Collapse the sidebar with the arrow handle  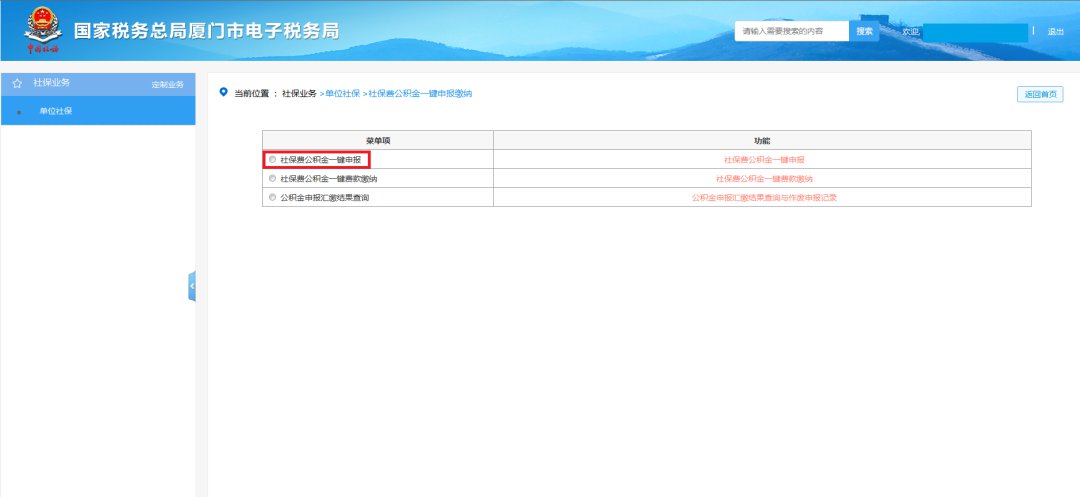(192, 286)
